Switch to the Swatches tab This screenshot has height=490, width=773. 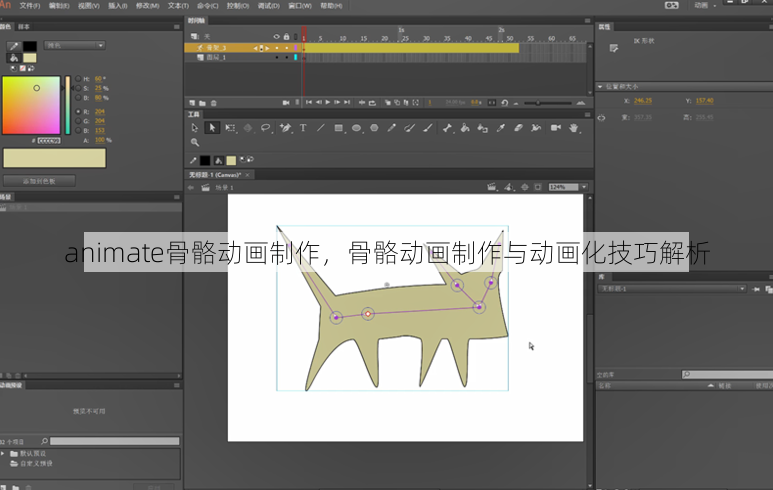click(x=24, y=27)
